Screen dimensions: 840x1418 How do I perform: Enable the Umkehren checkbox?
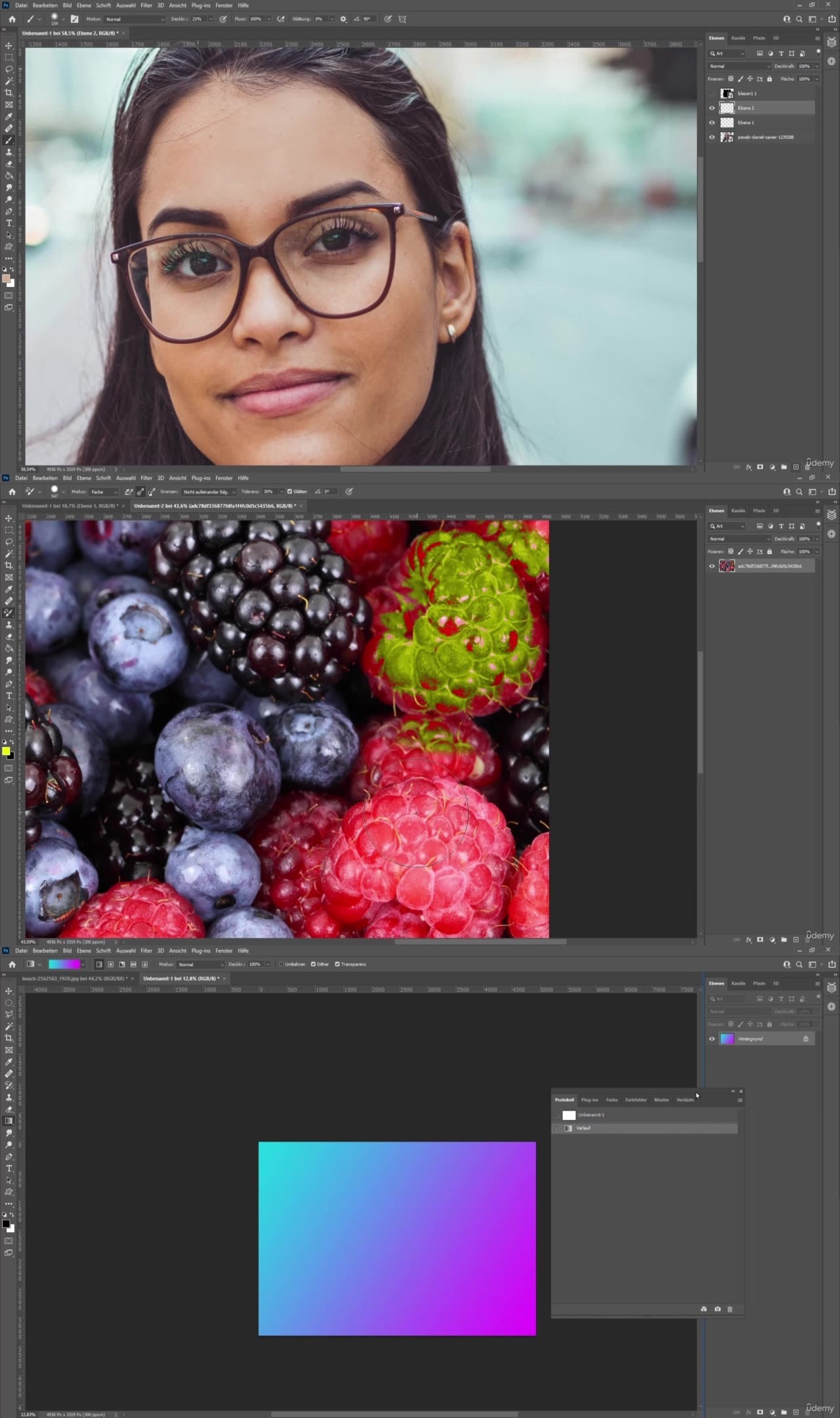282,964
